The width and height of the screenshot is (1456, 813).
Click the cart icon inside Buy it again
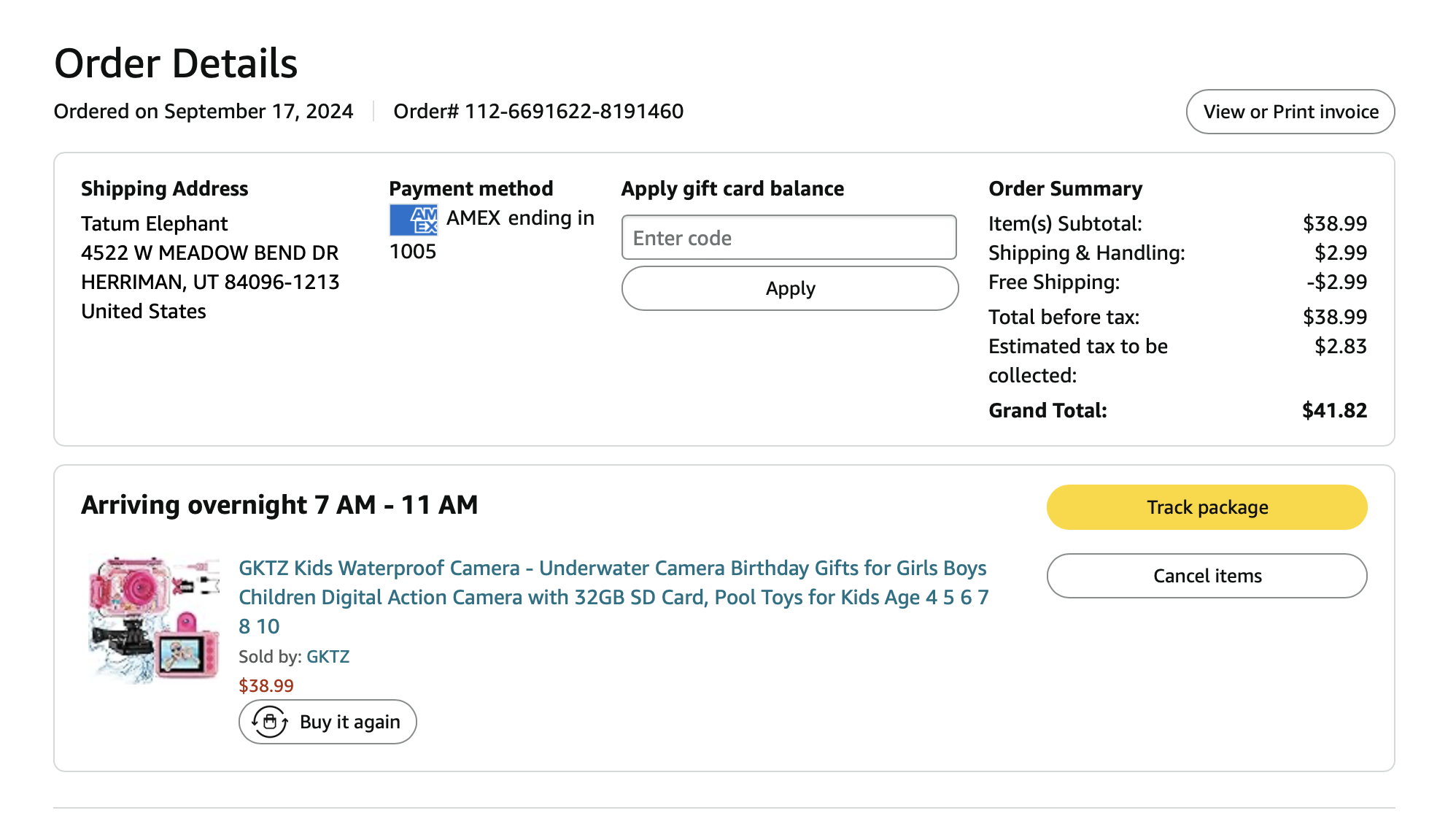click(x=270, y=722)
